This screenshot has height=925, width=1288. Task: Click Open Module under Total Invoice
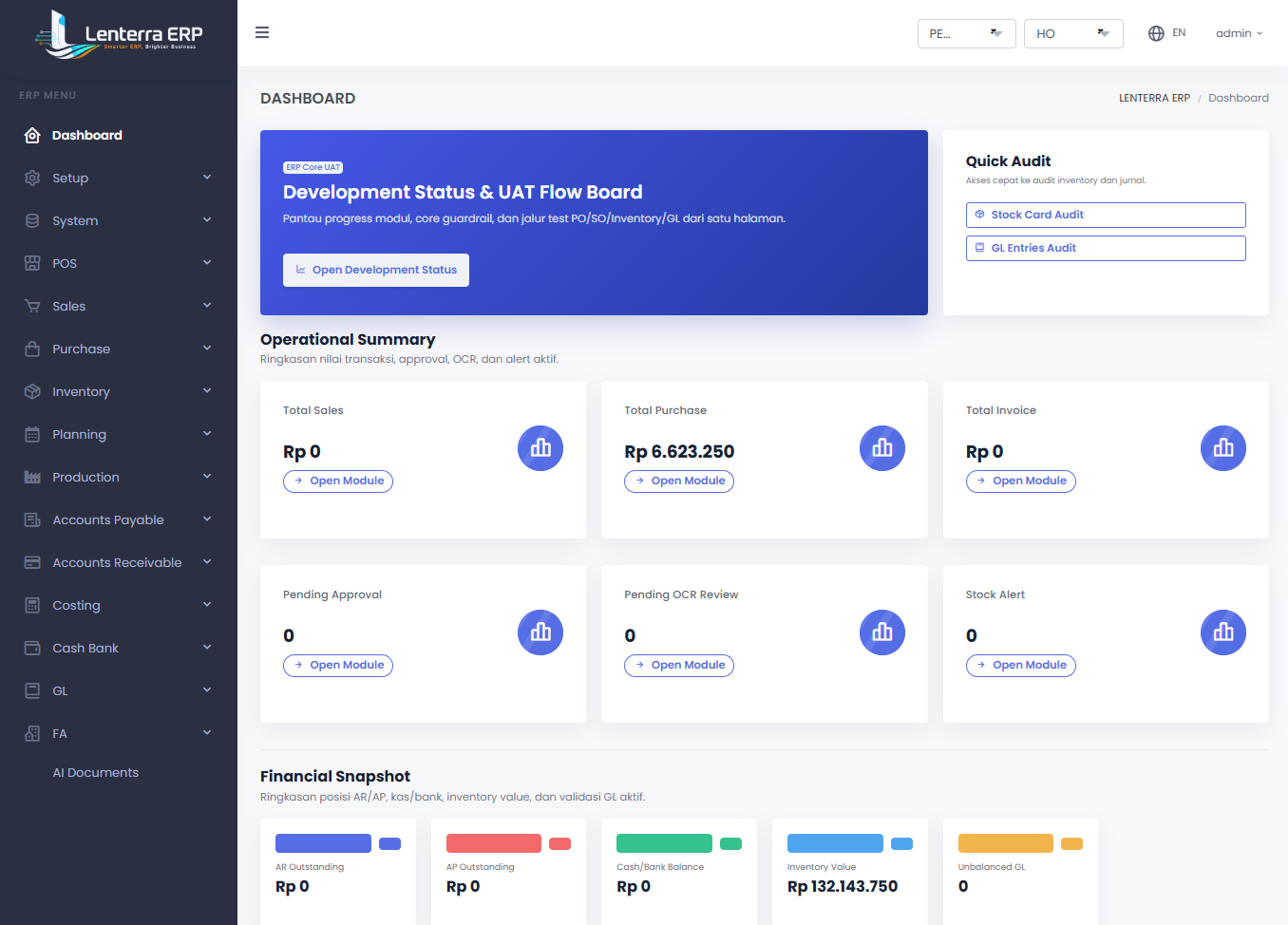(1021, 481)
